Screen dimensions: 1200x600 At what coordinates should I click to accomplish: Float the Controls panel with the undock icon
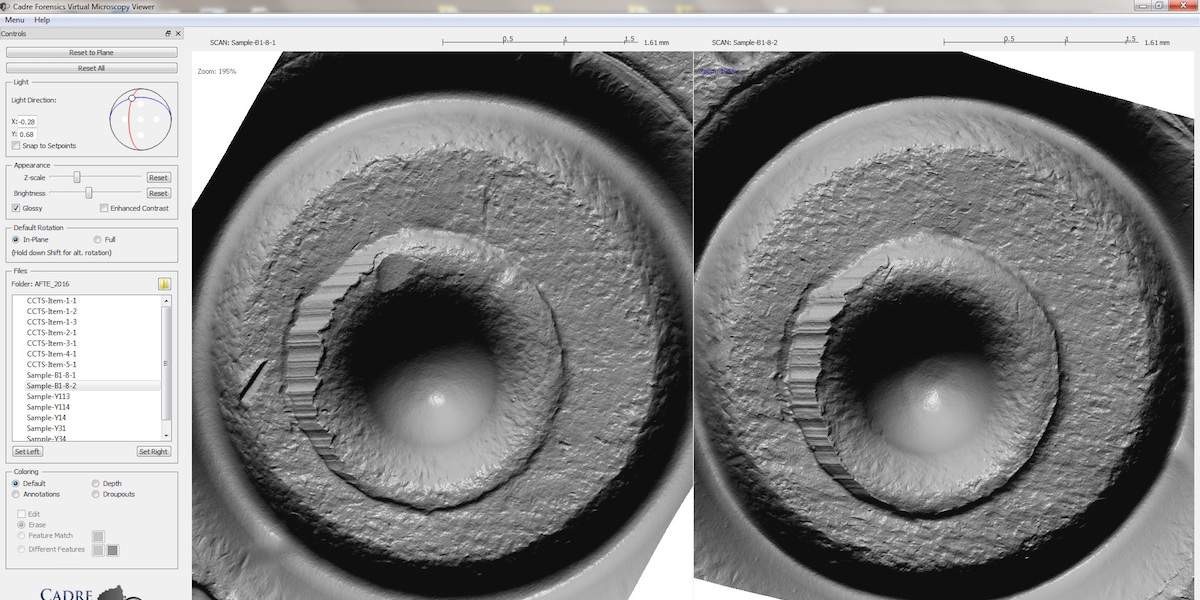point(168,34)
